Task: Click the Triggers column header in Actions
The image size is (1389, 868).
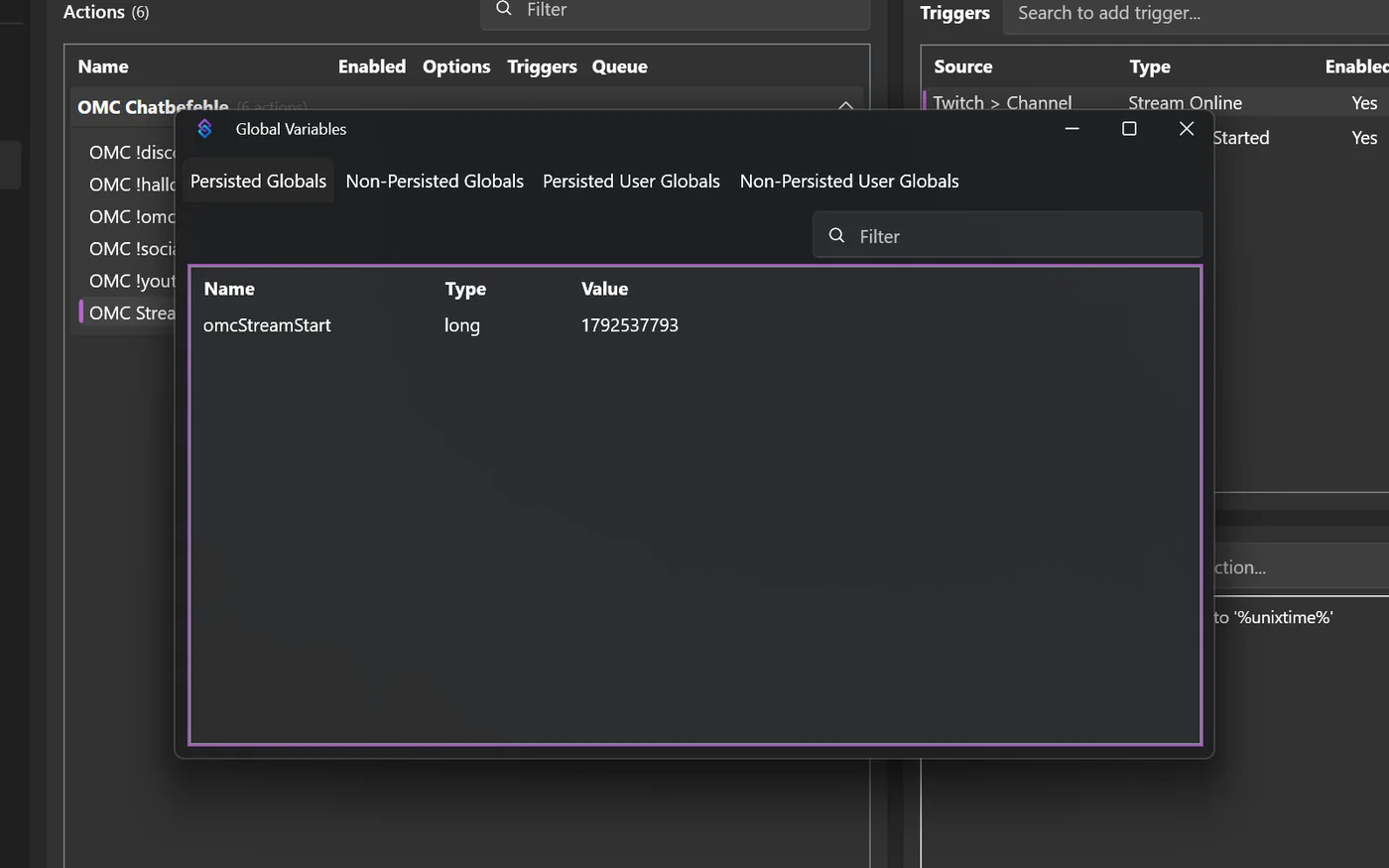Action: 542,66
